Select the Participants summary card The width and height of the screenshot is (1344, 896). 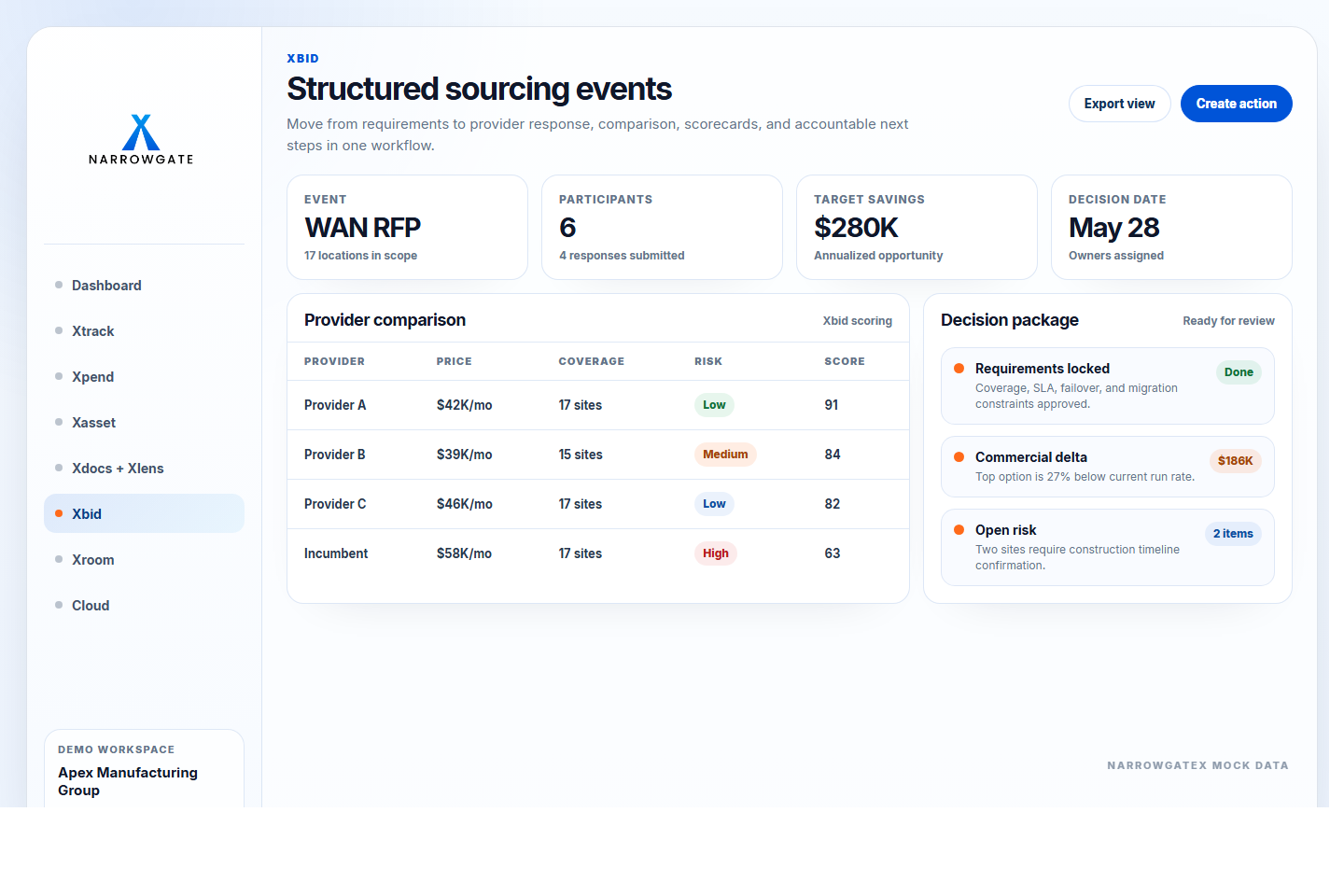(662, 227)
